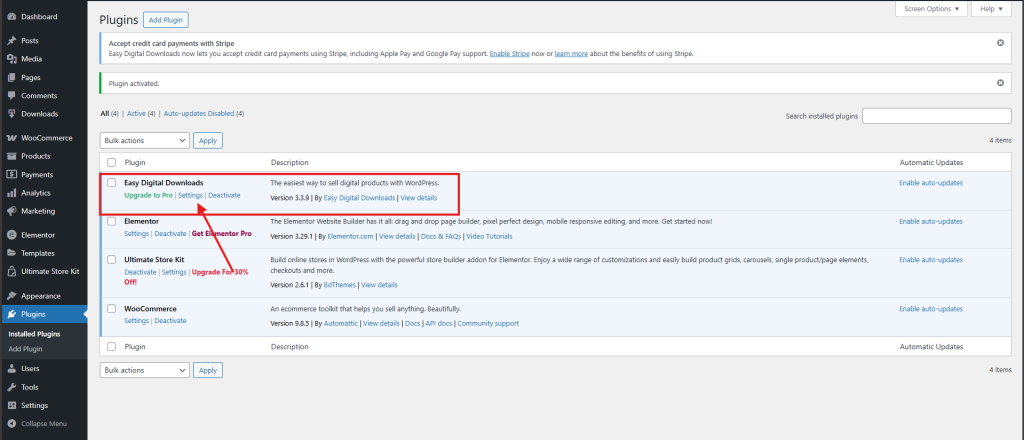Viewport: 1024px width, 440px height.
Task: Click Upgrade to Pro link
Action: coord(148,195)
